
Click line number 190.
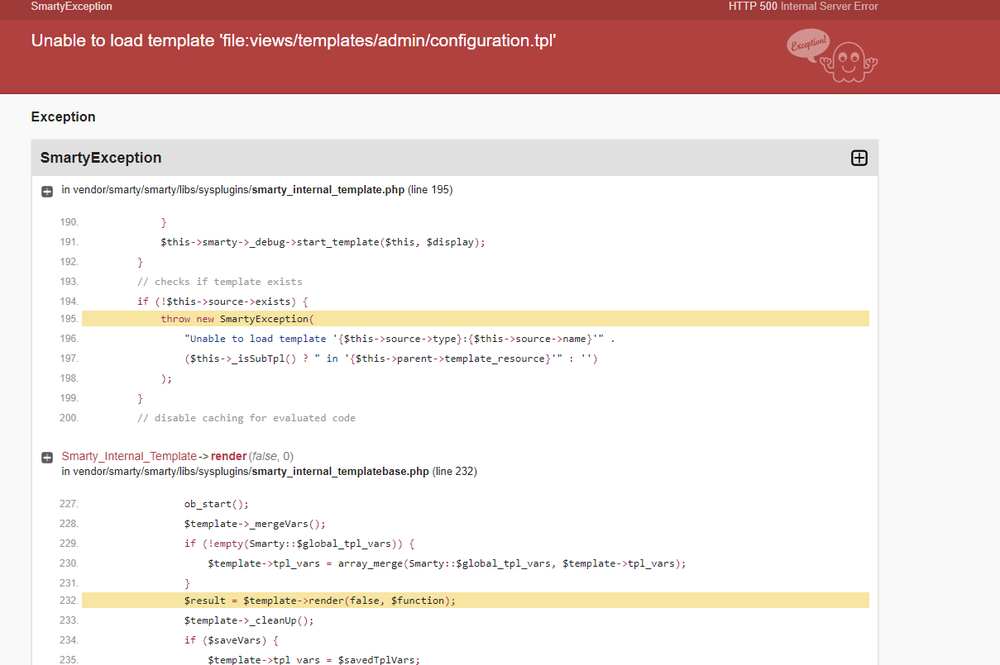click(x=69, y=222)
